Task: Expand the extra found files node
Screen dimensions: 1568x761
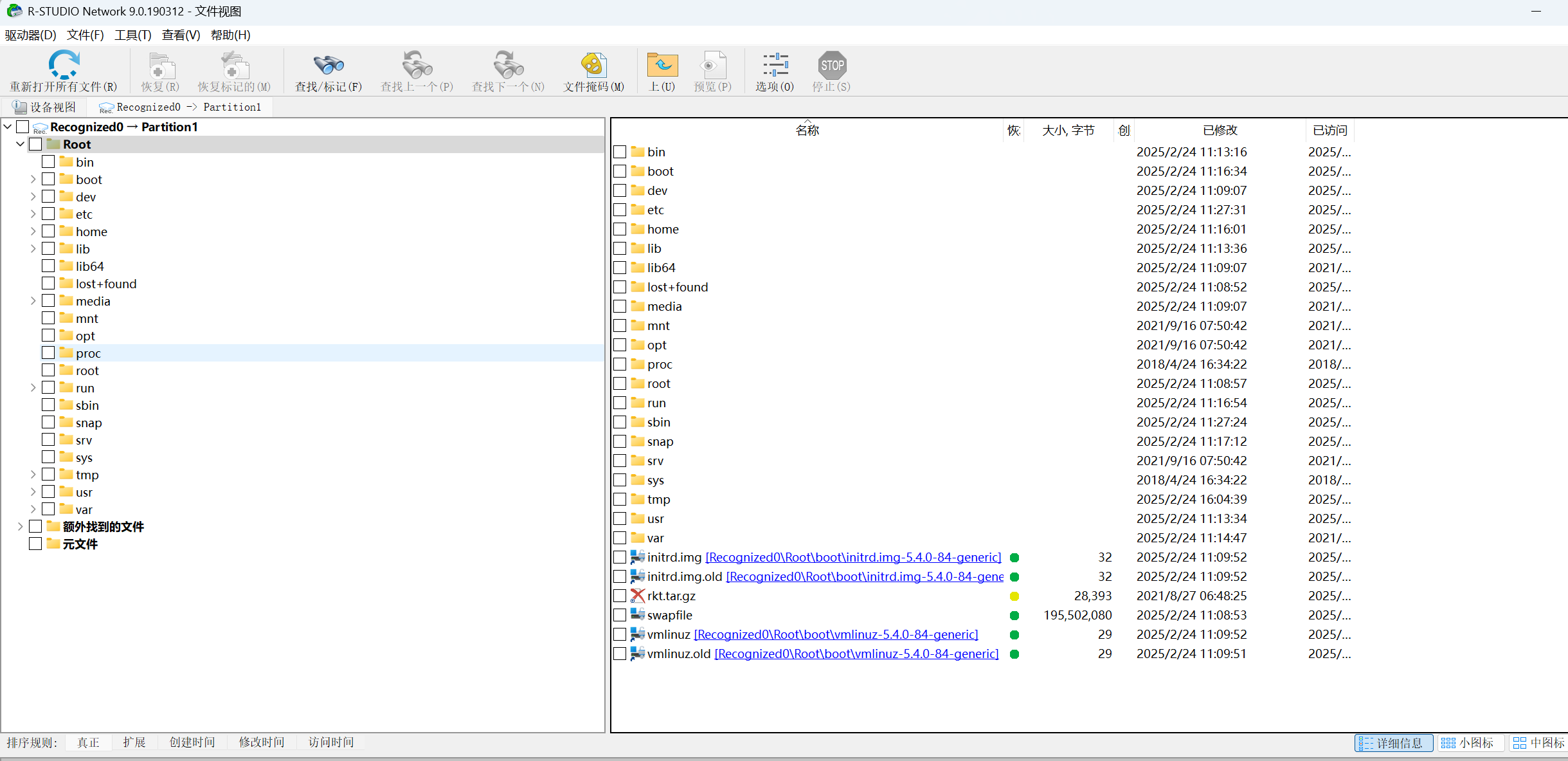Action: point(21,527)
